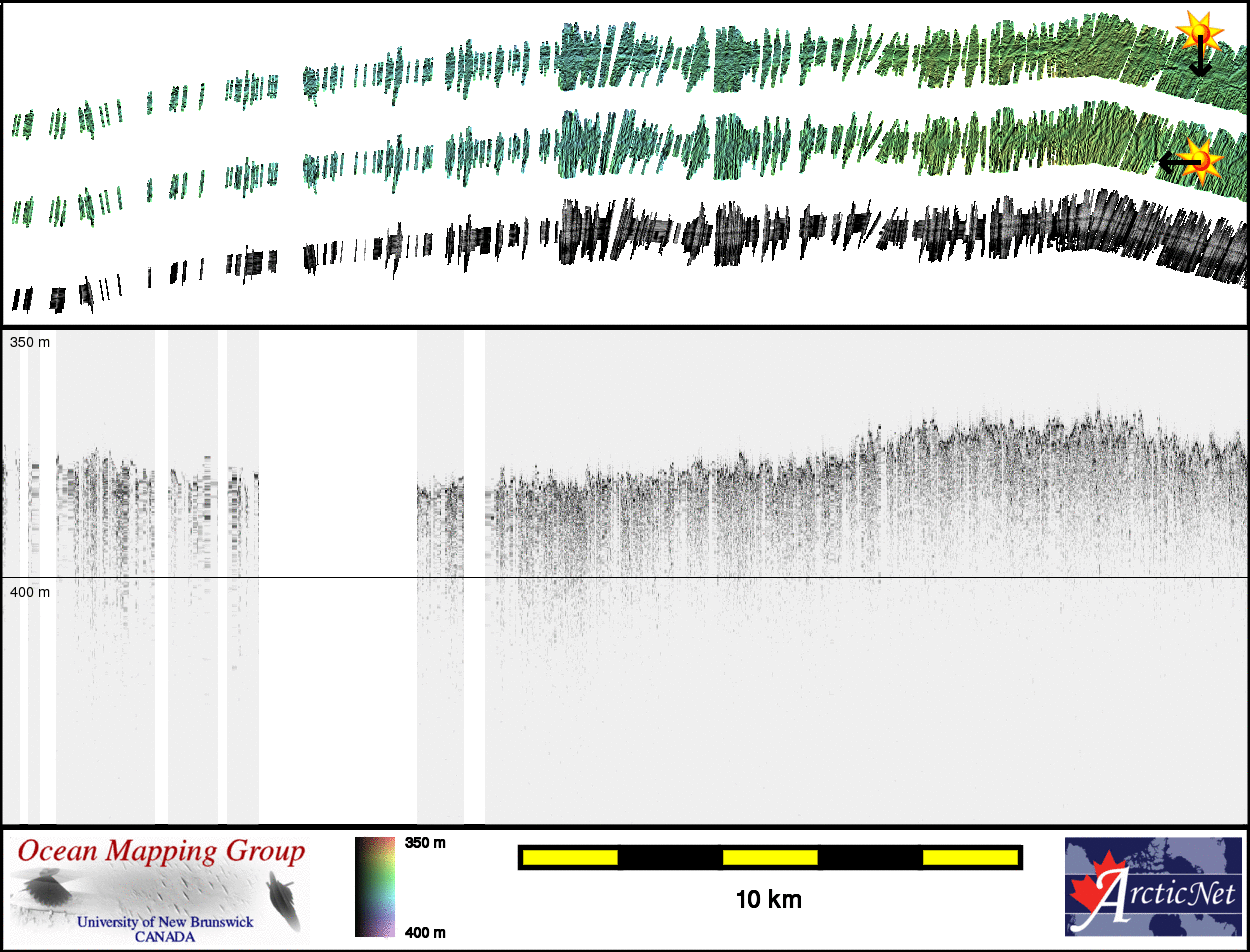The height and width of the screenshot is (952, 1250).
Task: Click the 10 km scale label
Action: pos(768,899)
